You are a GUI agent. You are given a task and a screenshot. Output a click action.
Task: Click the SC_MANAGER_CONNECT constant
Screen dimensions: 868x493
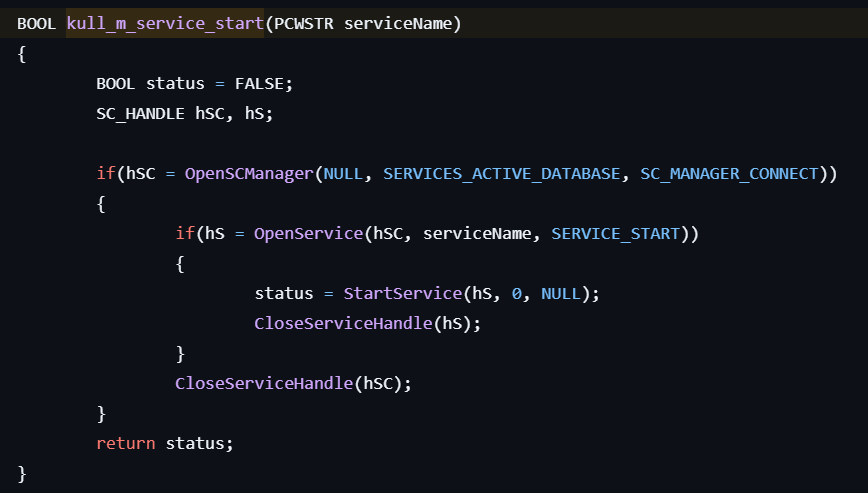pos(729,174)
